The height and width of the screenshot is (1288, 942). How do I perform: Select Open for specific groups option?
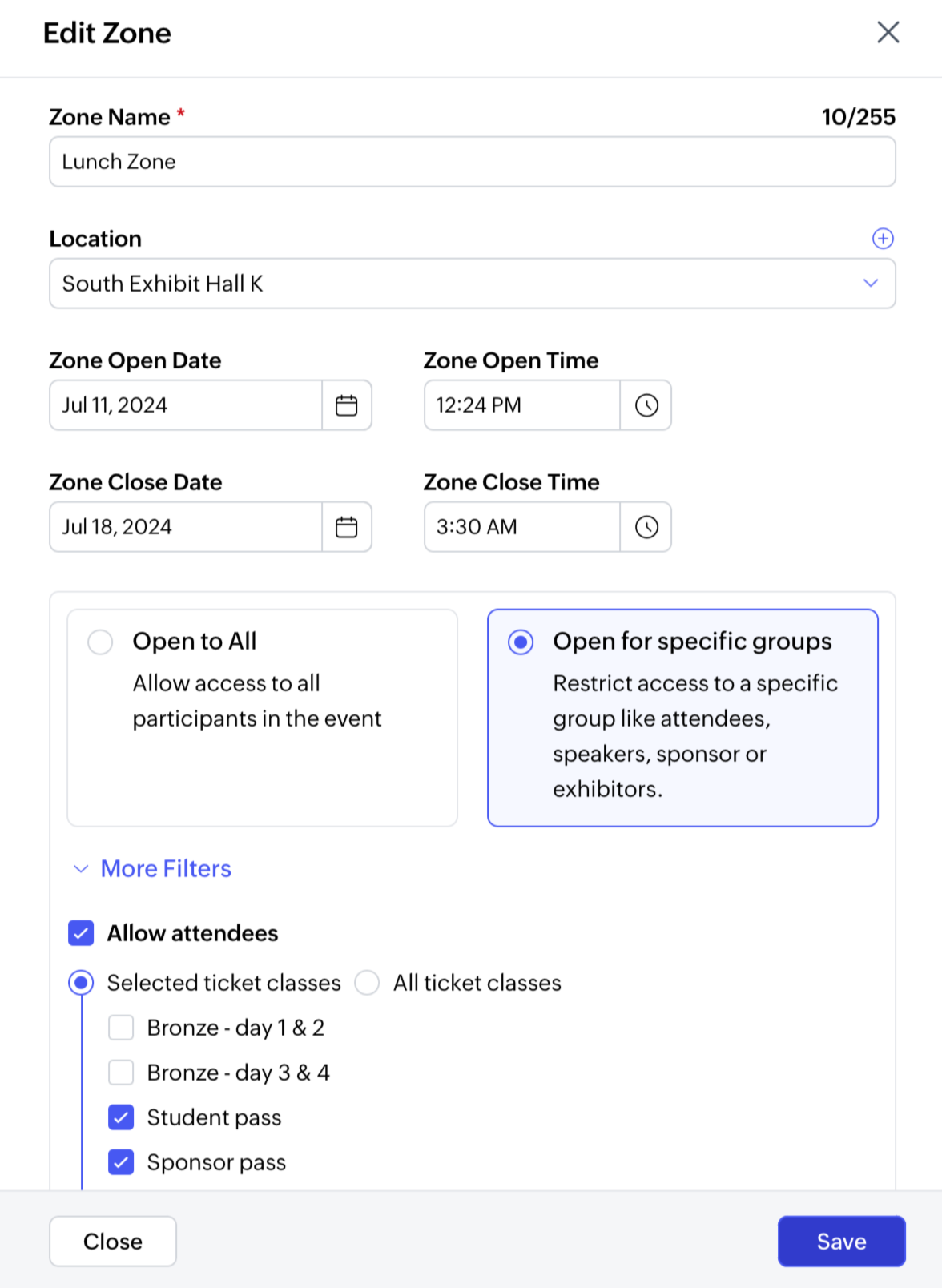[521, 642]
